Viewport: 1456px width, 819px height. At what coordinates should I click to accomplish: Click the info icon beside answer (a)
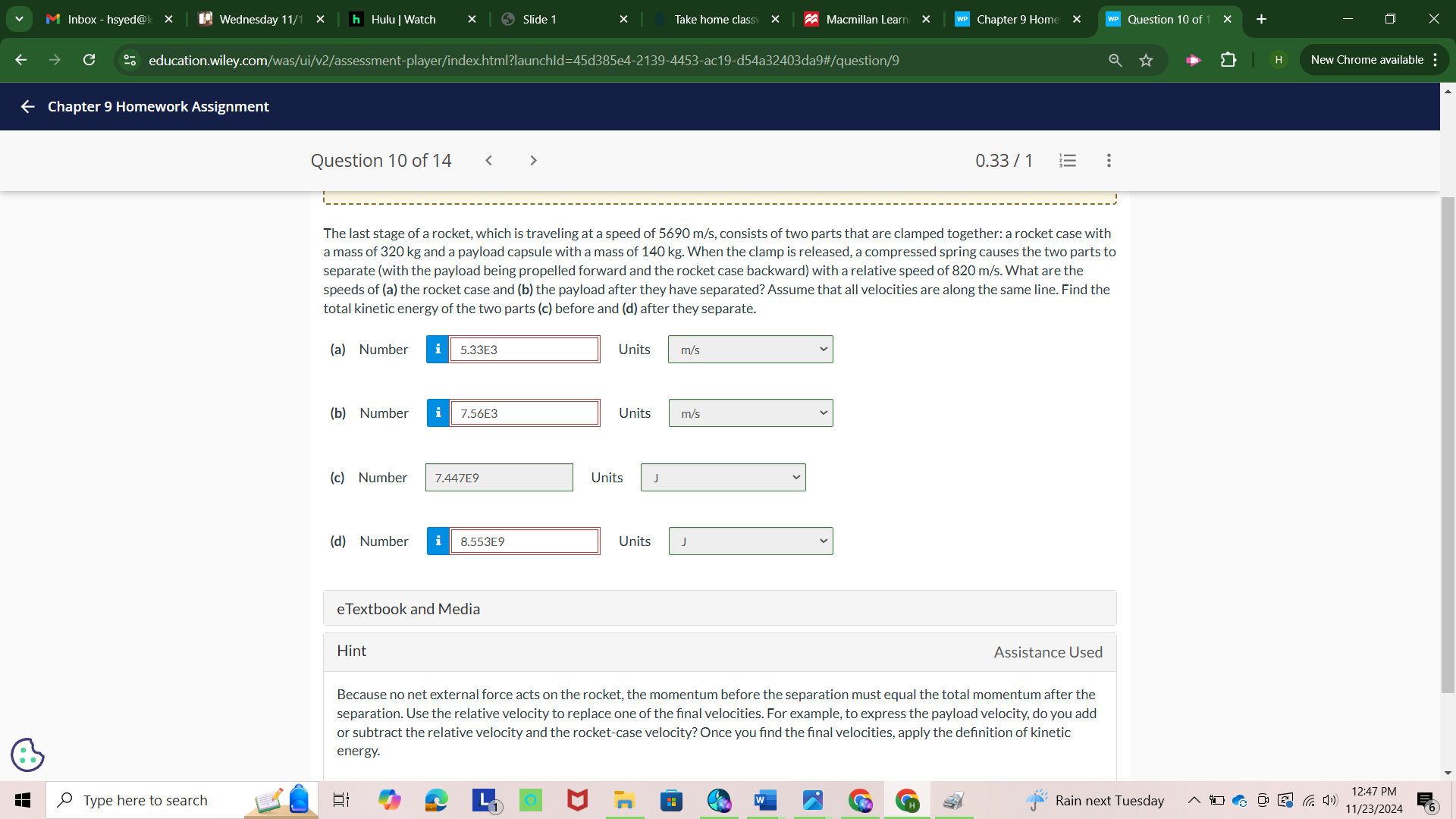click(x=438, y=350)
